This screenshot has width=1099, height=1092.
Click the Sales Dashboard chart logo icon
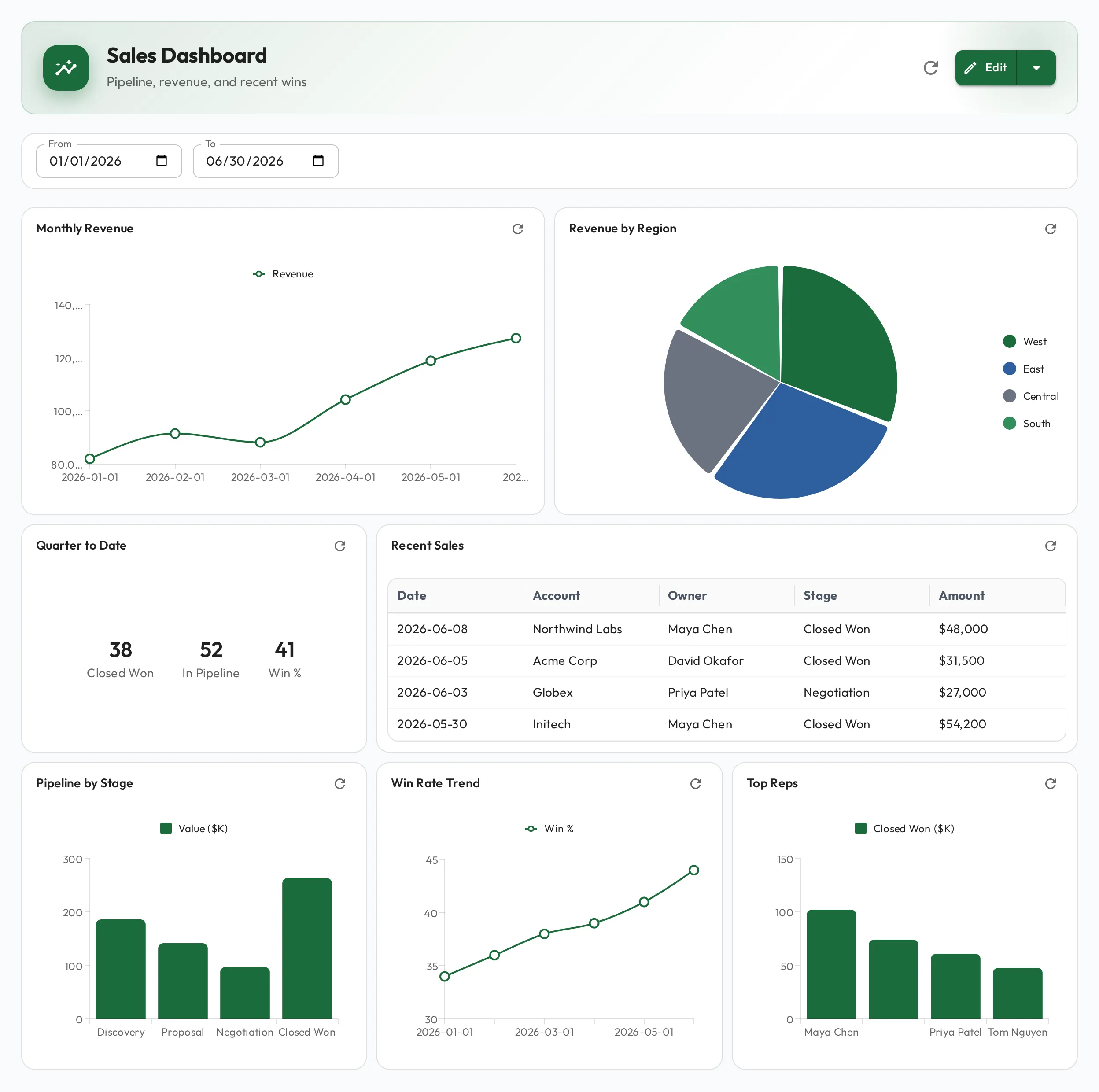[x=66, y=68]
